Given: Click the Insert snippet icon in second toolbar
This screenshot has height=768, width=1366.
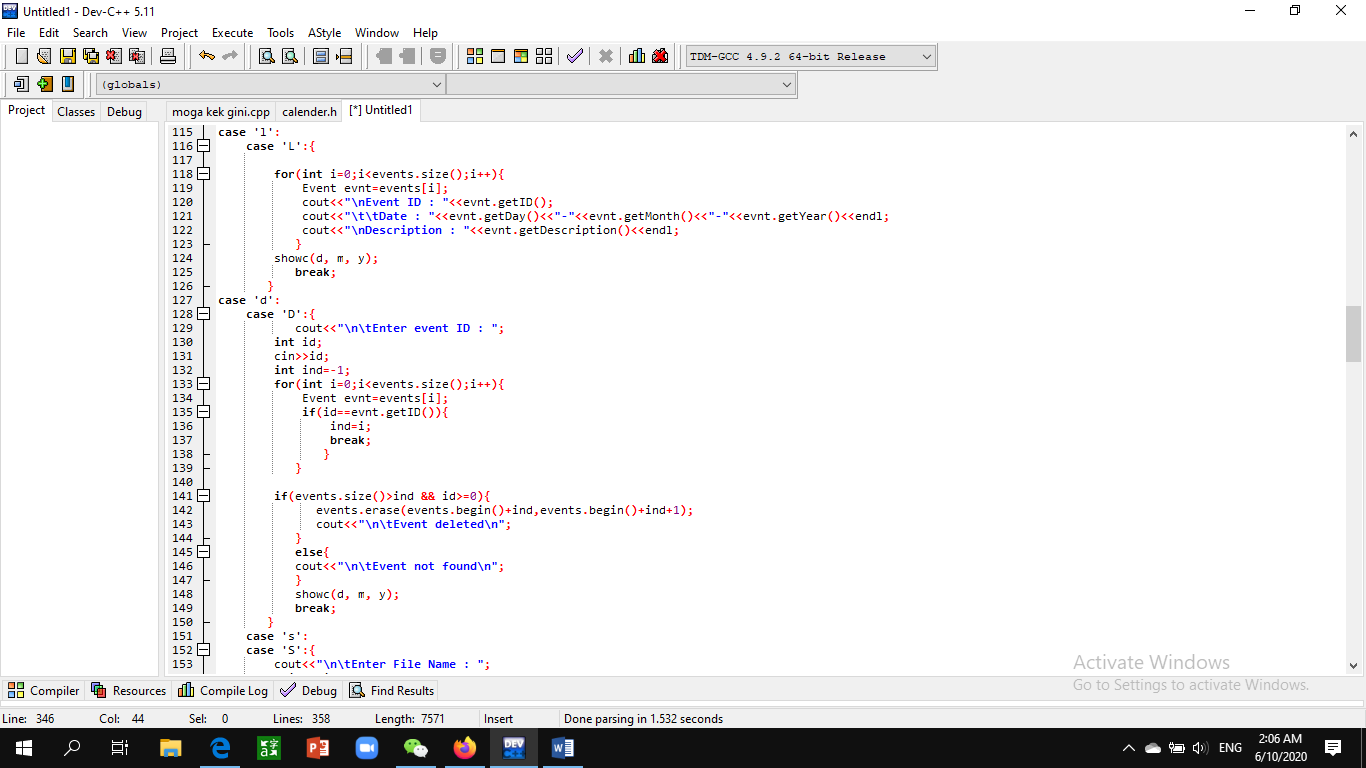Looking at the screenshot, I should [21, 84].
